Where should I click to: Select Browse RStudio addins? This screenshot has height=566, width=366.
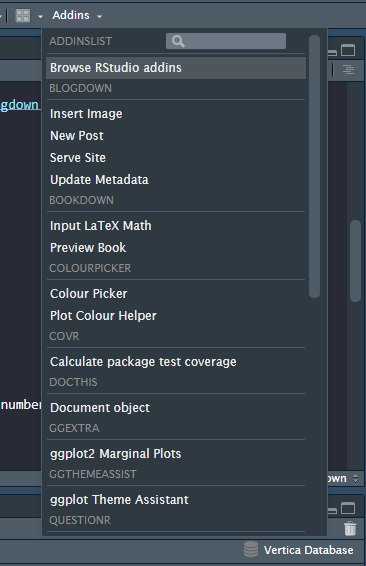[x=176, y=68]
